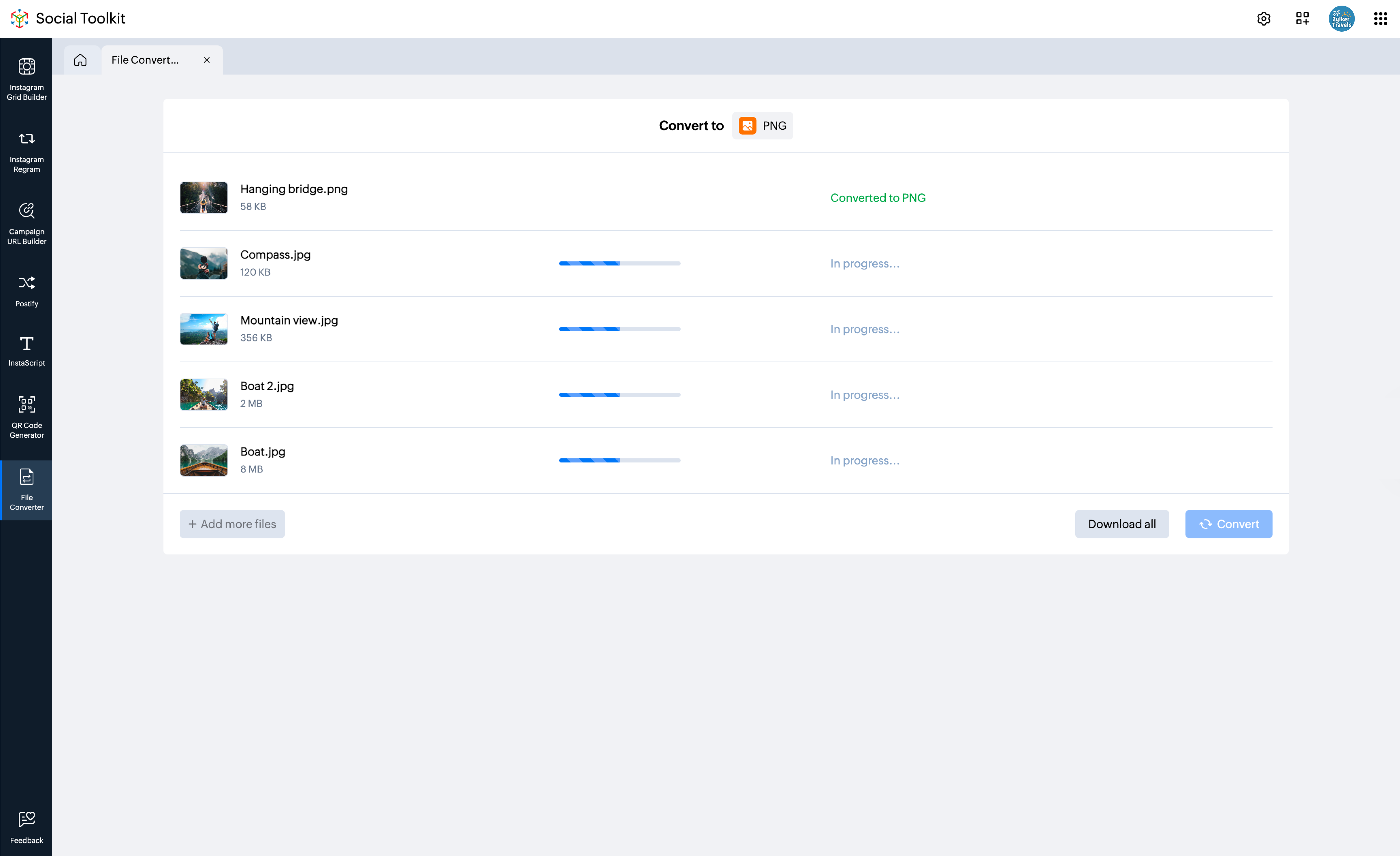Open Campaign URL Builder
This screenshot has height=856, width=1400.
26,223
